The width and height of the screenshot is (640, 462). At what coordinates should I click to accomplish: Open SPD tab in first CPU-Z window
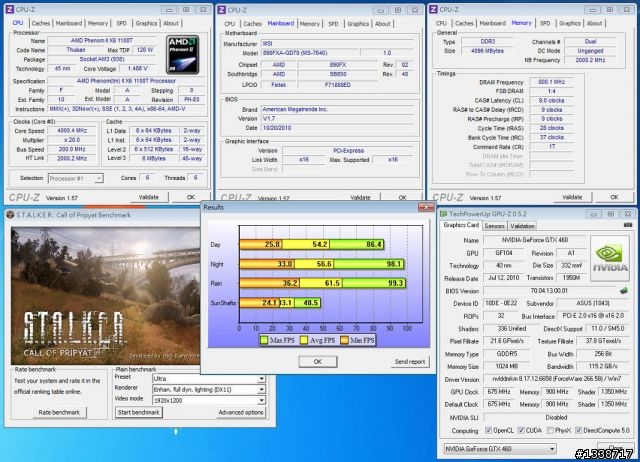[x=122, y=23]
